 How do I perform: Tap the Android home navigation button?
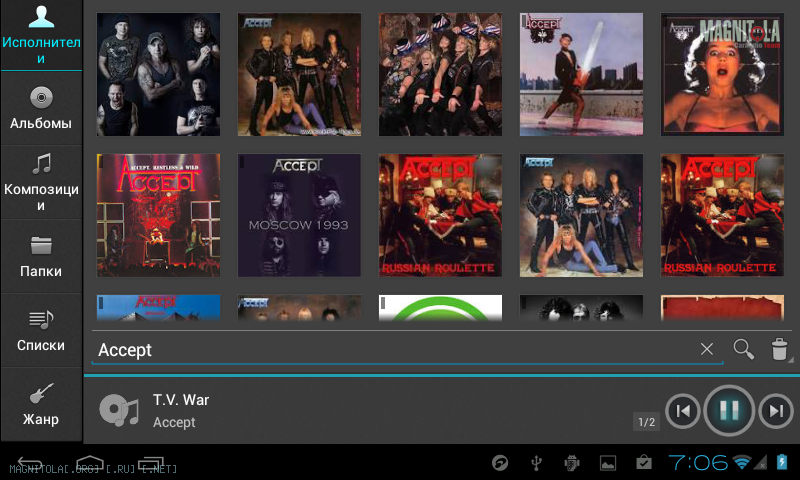pyautogui.click(x=90, y=463)
